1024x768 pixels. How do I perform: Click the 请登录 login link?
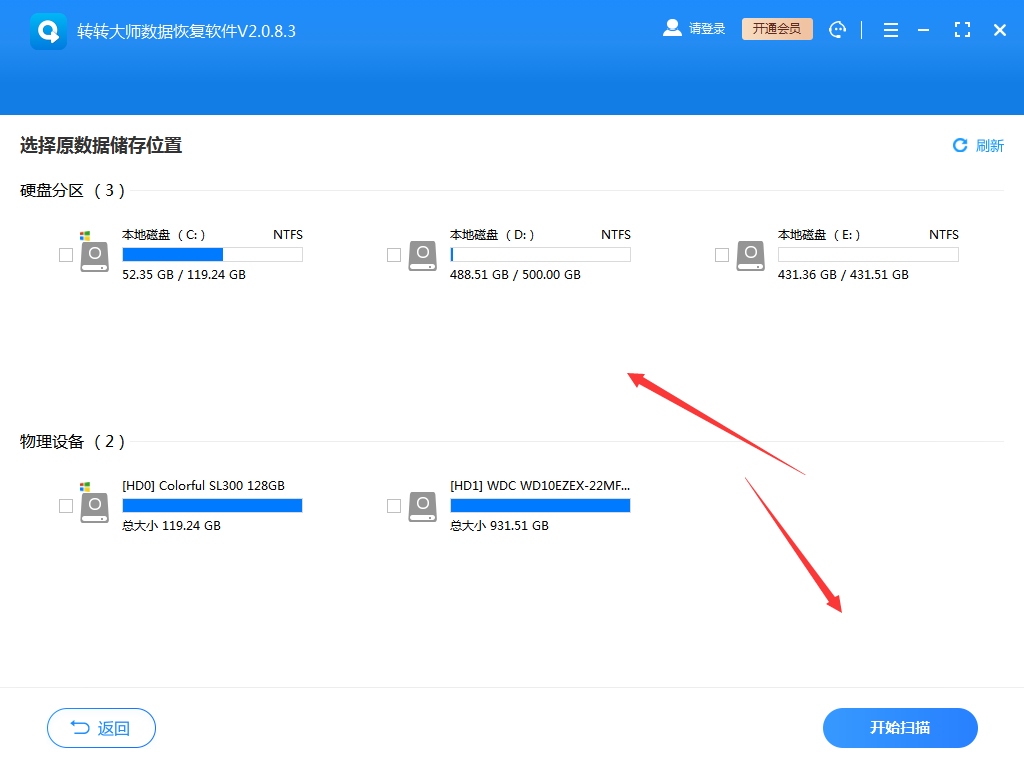click(706, 27)
